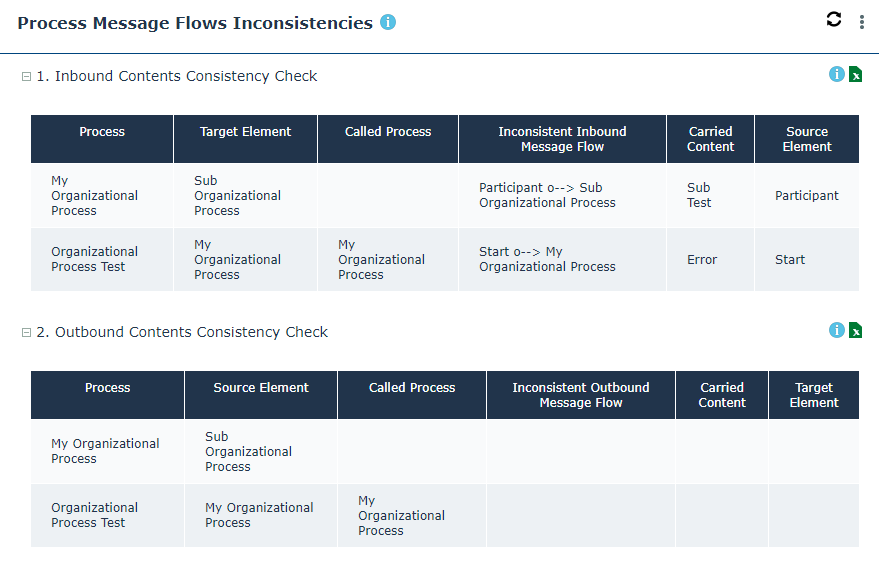This screenshot has width=879, height=562.
Task: Export Inbound Contents check to Excel
Action: [855, 75]
